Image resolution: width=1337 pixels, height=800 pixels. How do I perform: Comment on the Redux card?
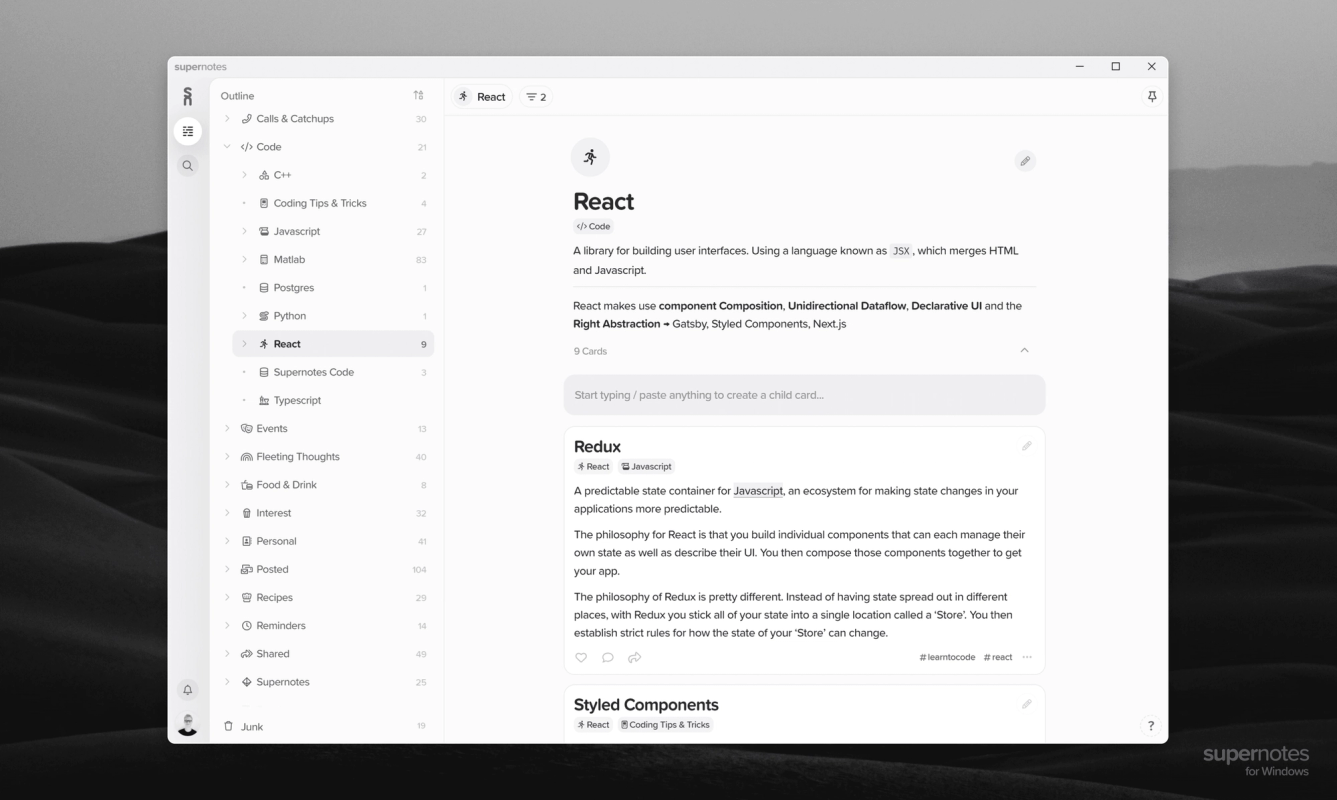[608, 657]
